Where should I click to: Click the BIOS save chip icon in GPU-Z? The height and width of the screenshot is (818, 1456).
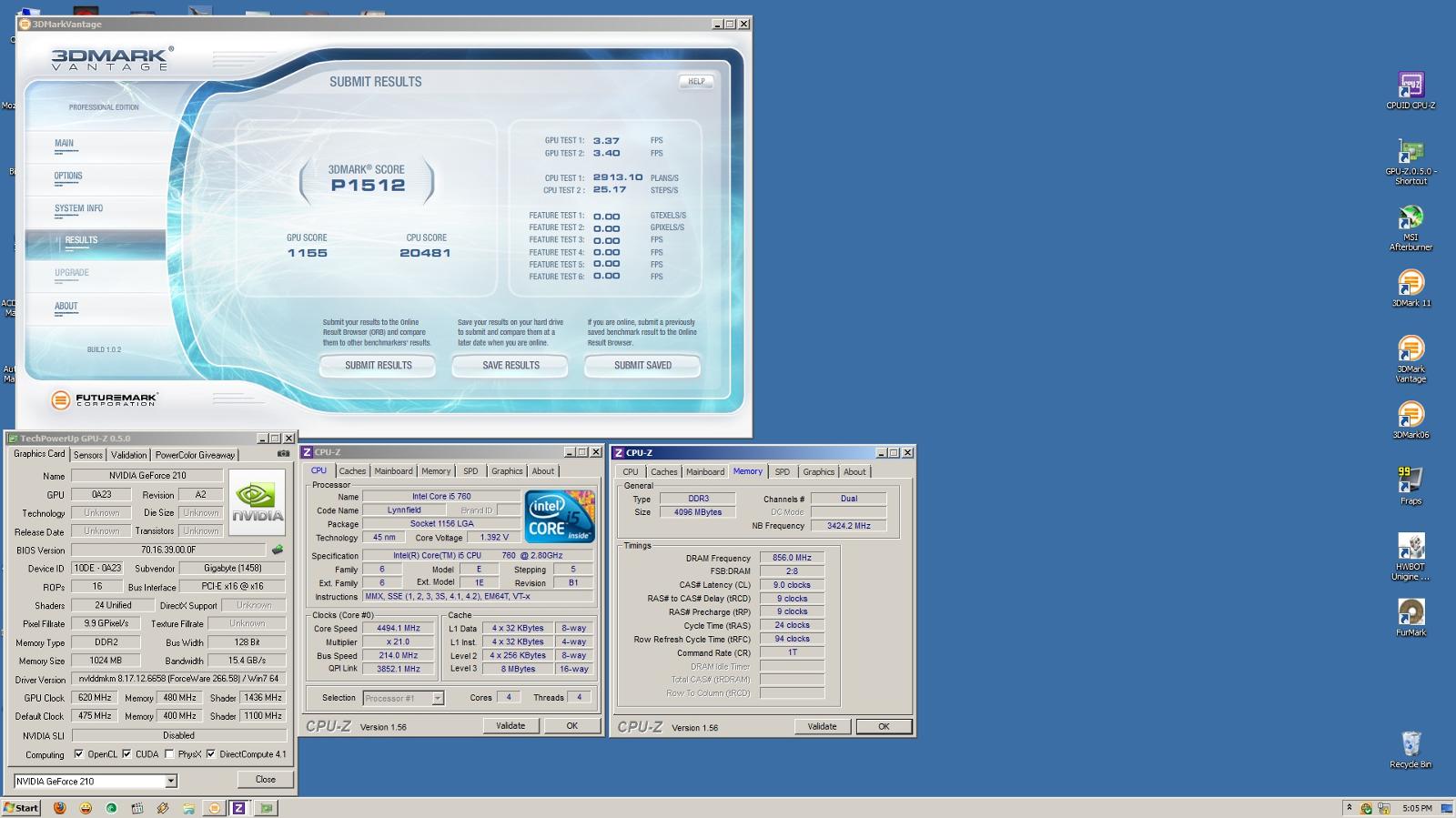click(x=278, y=550)
